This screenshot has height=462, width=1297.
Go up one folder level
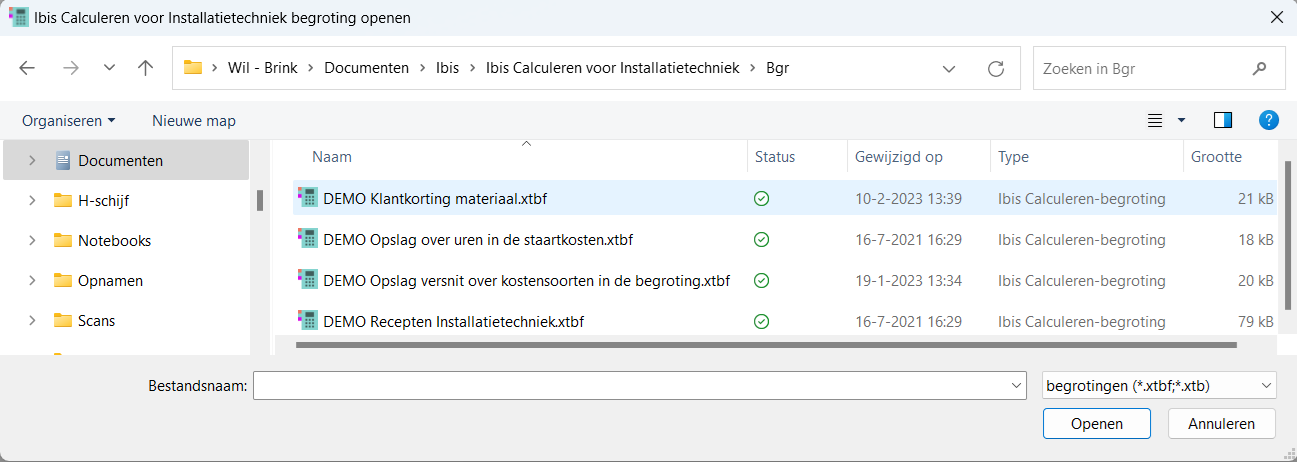click(x=146, y=69)
